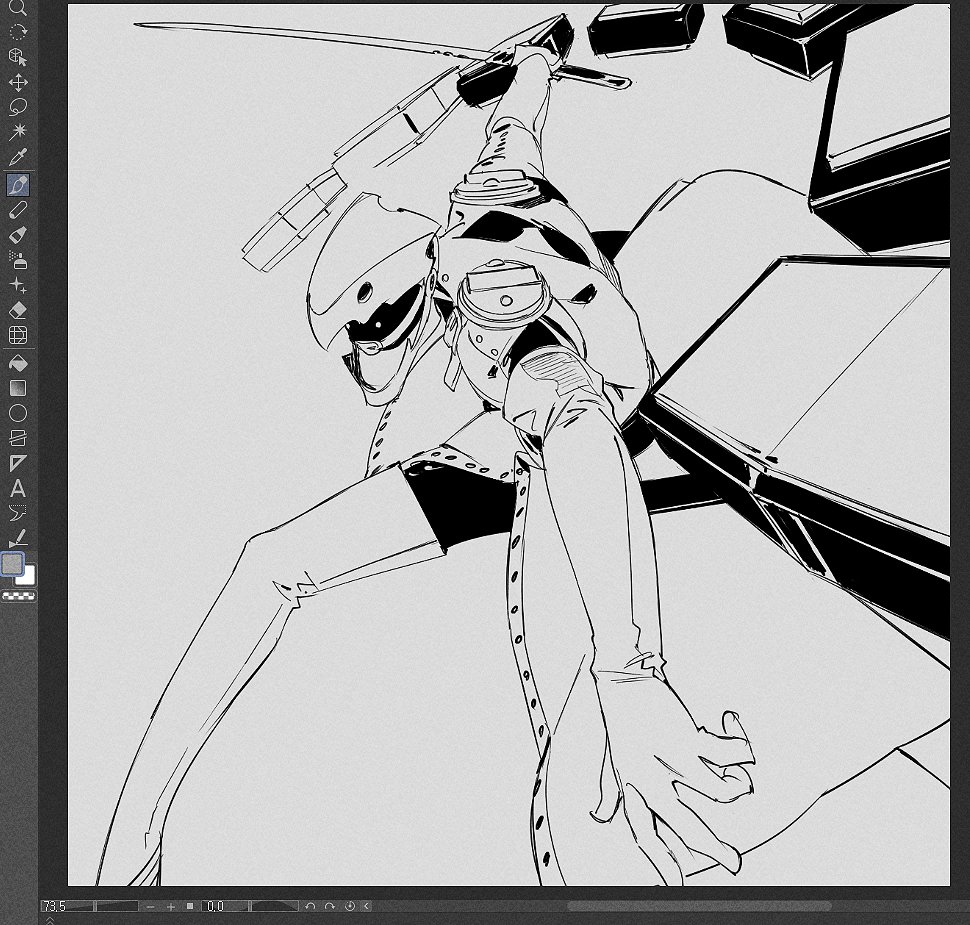The width and height of the screenshot is (970, 925).
Task: Select the Lasso selection tool
Action: click(x=18, y=107)
